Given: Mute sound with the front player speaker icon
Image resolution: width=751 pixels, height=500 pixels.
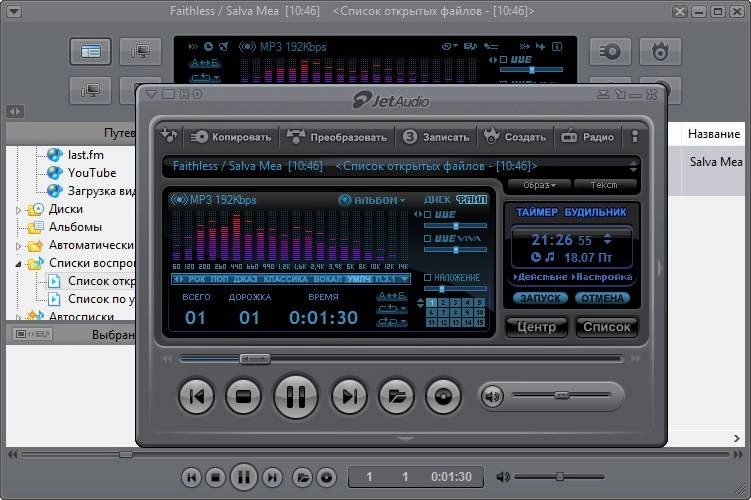Looking at the screenshot, I should pyautogui.click(x=492, y=397).
